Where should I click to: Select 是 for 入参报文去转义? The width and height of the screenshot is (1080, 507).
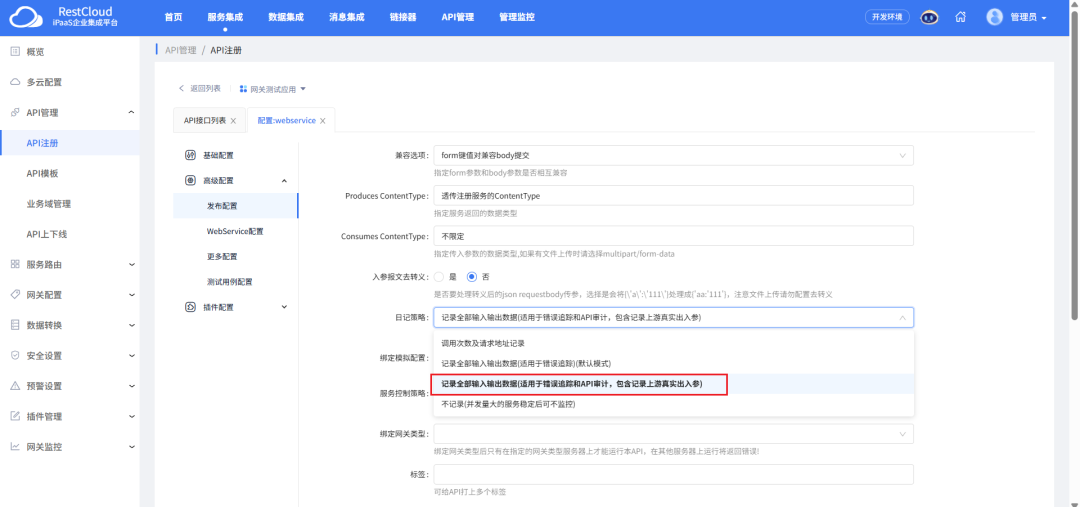tap(438, 276)
